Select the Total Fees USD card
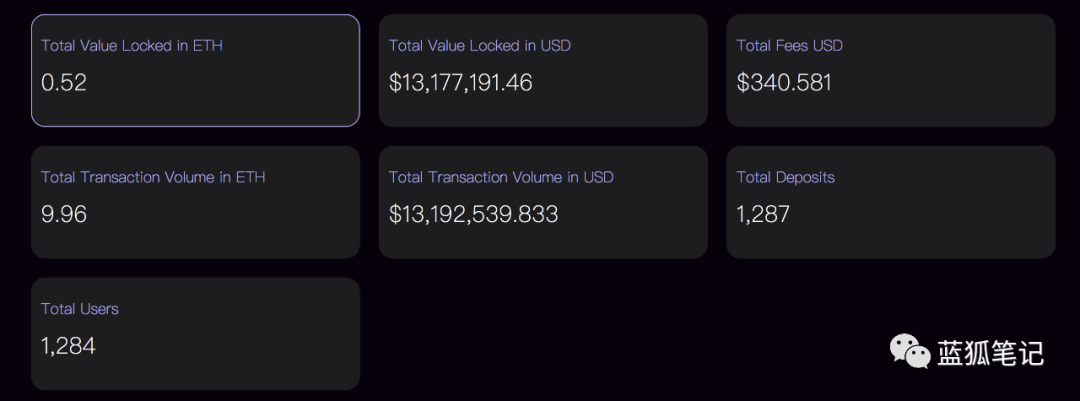This screenshot has height=401, width=1080. click(x=891, y=70)
